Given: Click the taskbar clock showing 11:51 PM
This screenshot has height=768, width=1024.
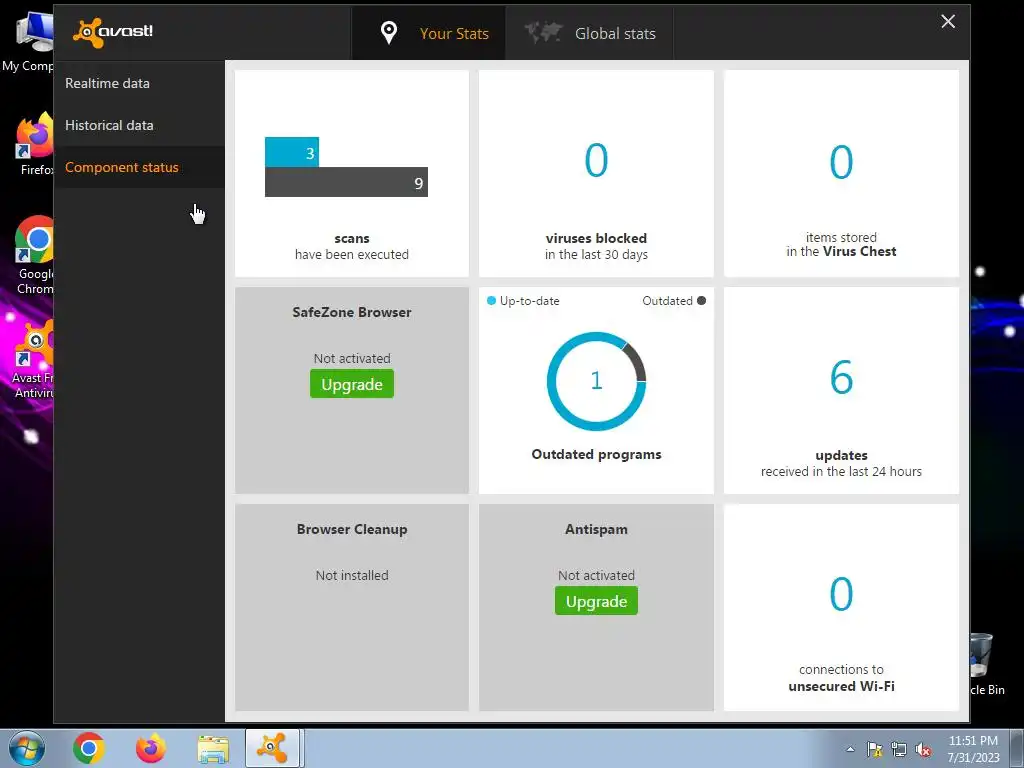Looking at the screenshot, I should [x=973, y=749].
